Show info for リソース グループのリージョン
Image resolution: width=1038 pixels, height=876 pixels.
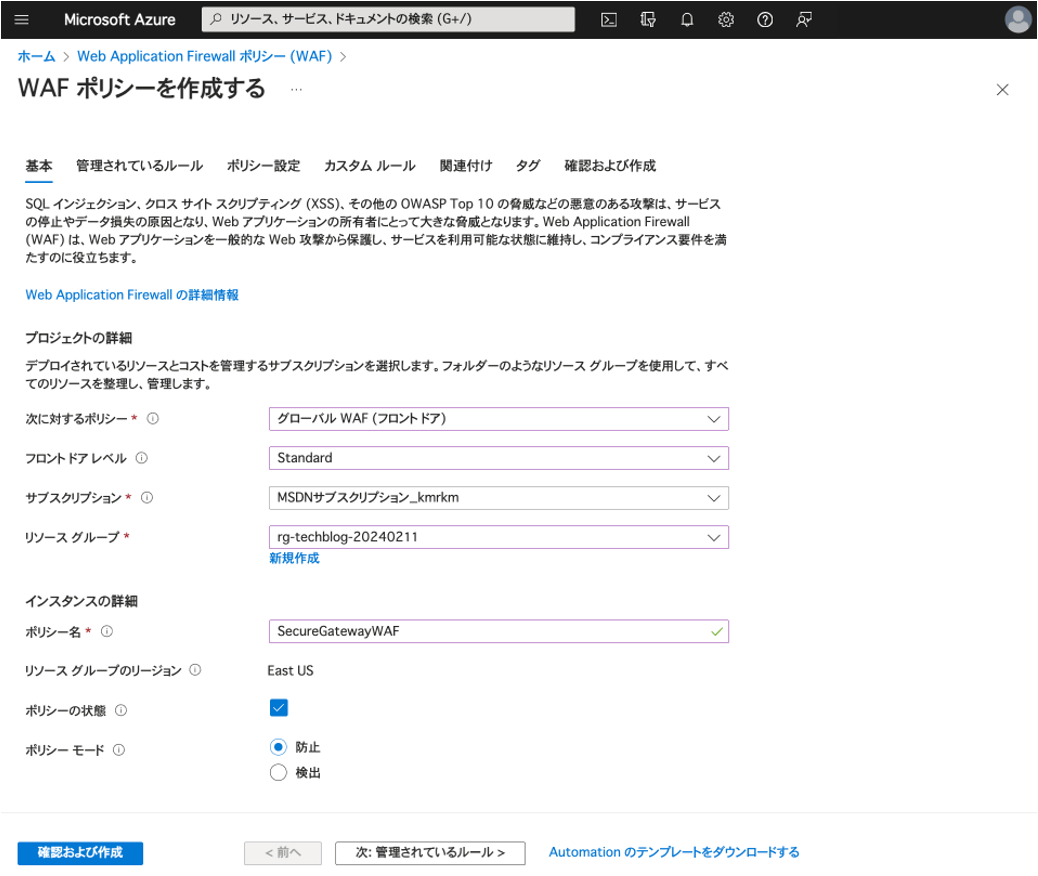point(195,670)
